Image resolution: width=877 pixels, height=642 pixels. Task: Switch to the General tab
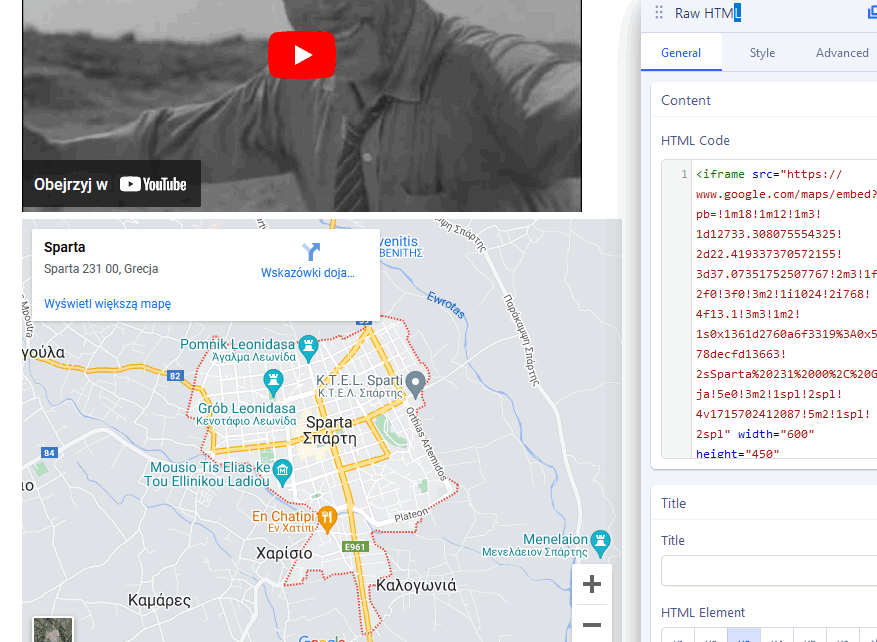681,53
